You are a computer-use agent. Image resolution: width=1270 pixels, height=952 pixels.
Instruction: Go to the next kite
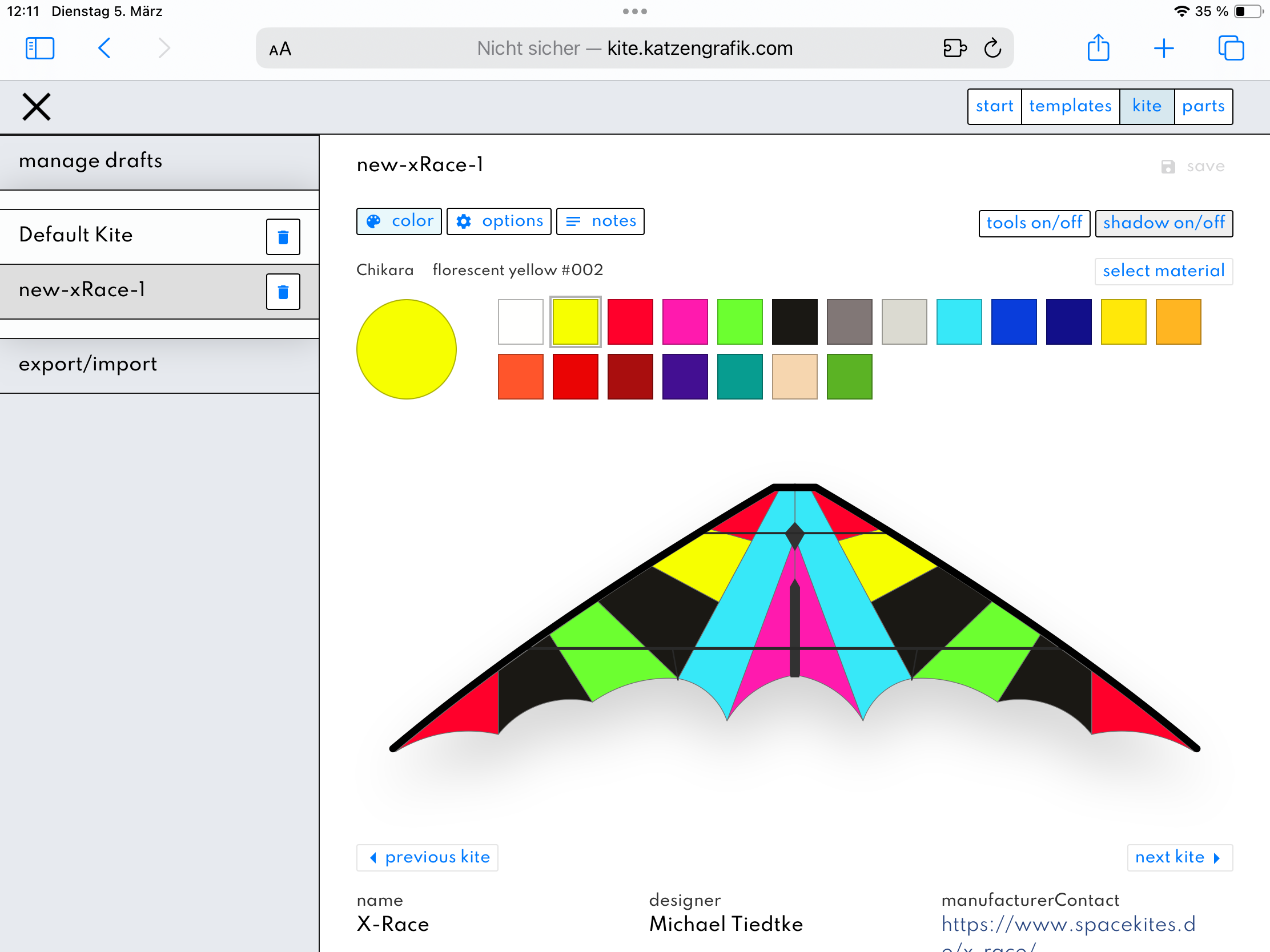tap(1179, 857)
